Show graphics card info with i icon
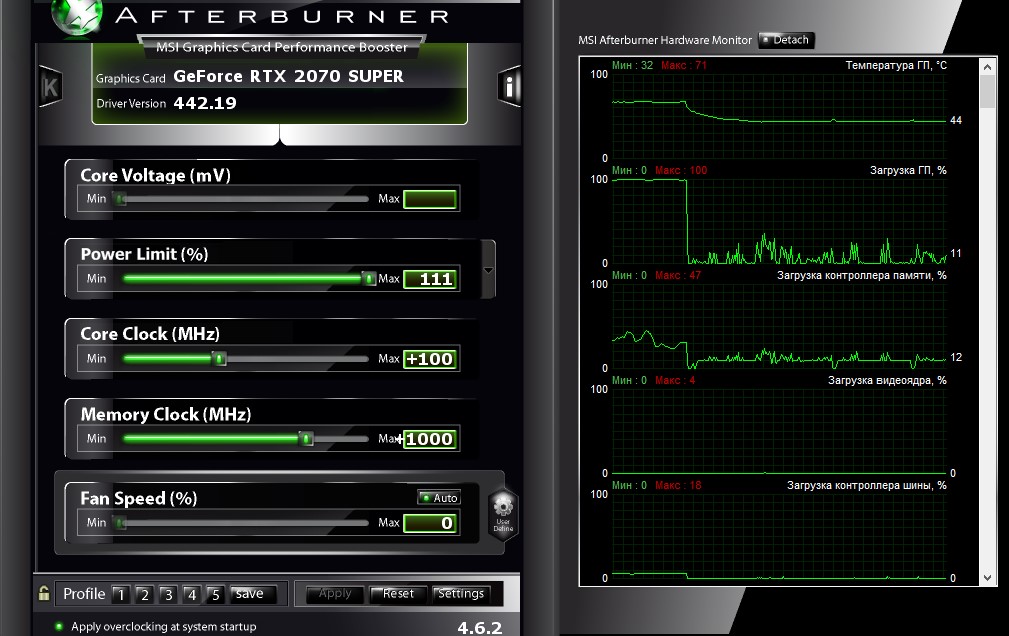 (509, 86)
